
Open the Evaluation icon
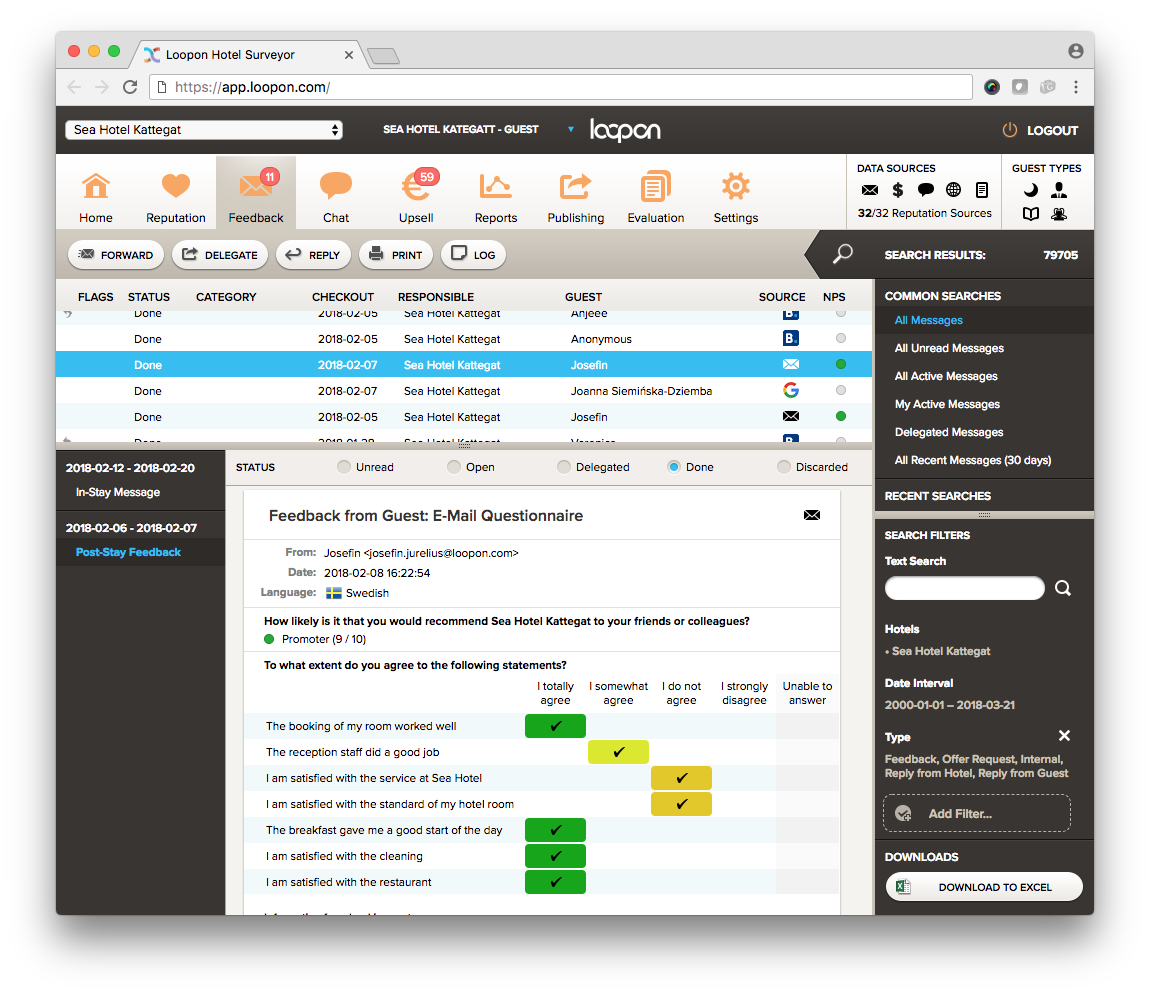pos(656,187)
